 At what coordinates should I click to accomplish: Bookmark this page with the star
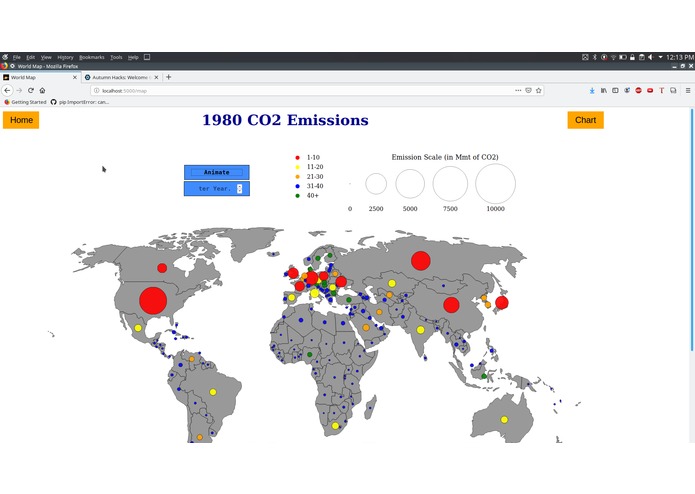[x=539, y=90]
